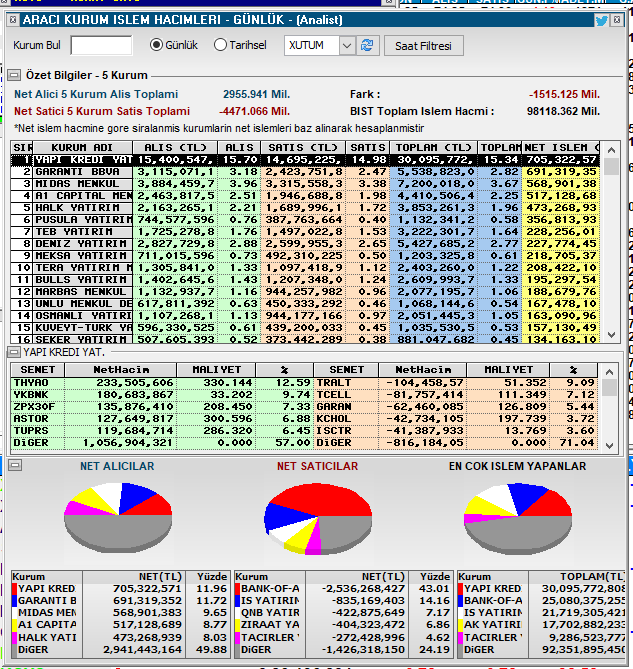The width and height of the screenshot is (633, 669).
Task: Click the ASTOR stock row
Action: coord(162,419)
